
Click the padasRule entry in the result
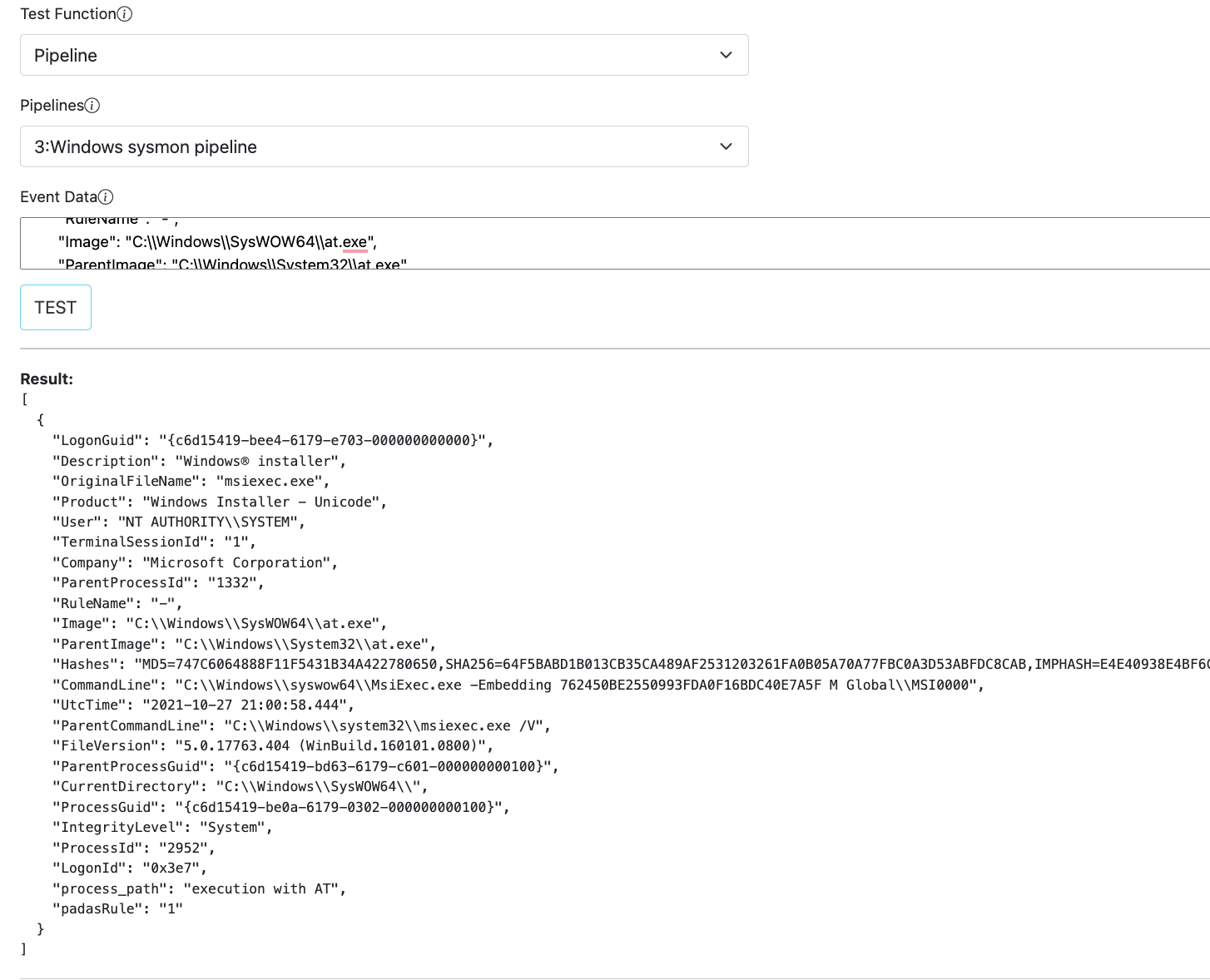click(117, 908)
